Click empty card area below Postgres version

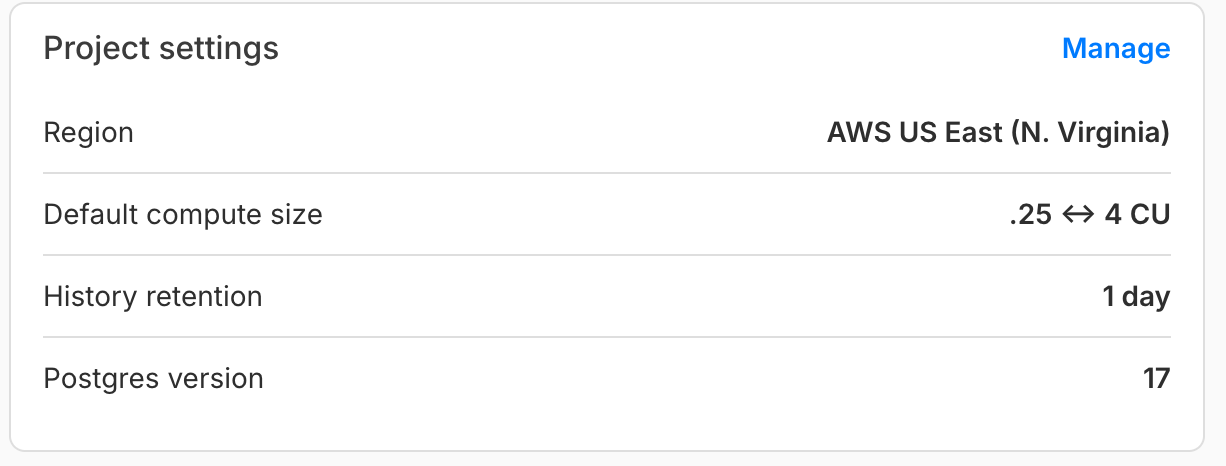[607, 425]
